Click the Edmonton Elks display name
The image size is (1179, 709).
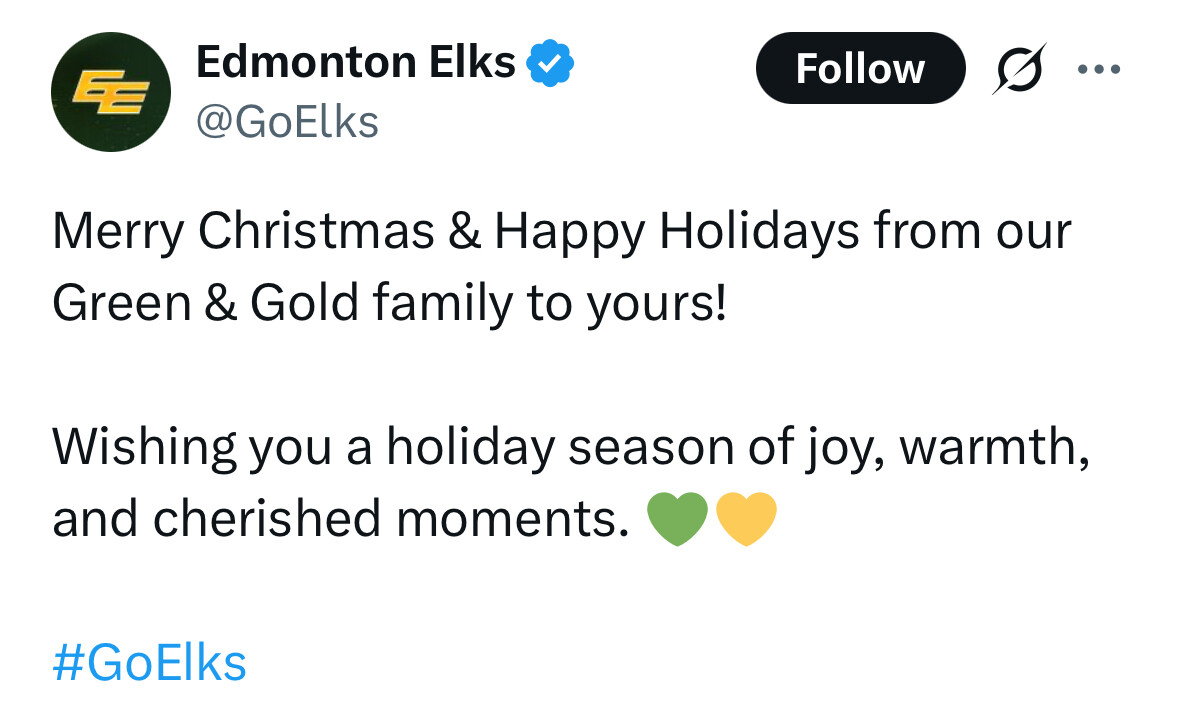coord(356,63)
